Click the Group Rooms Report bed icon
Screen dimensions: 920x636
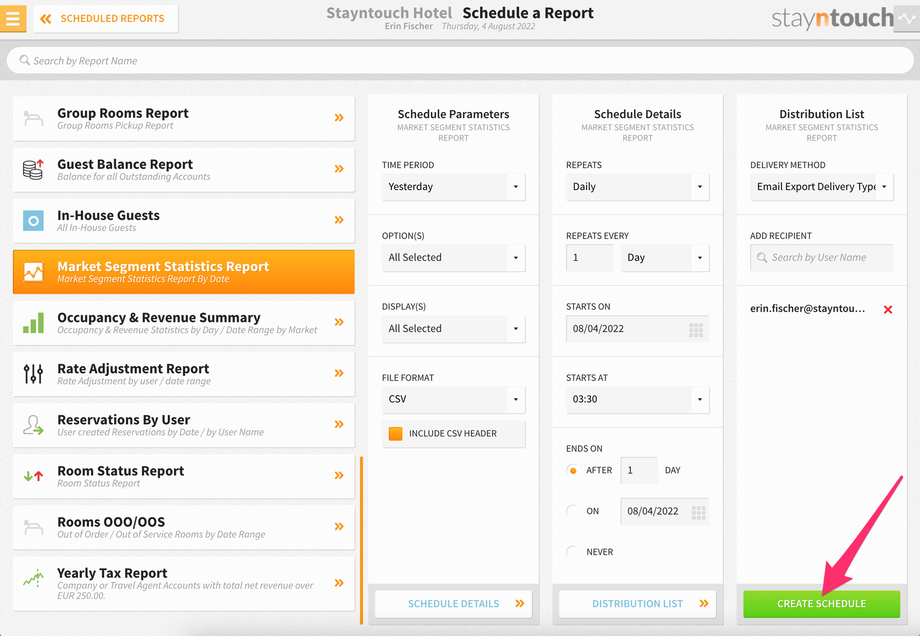pyautogui.click(x=33, y=119)
